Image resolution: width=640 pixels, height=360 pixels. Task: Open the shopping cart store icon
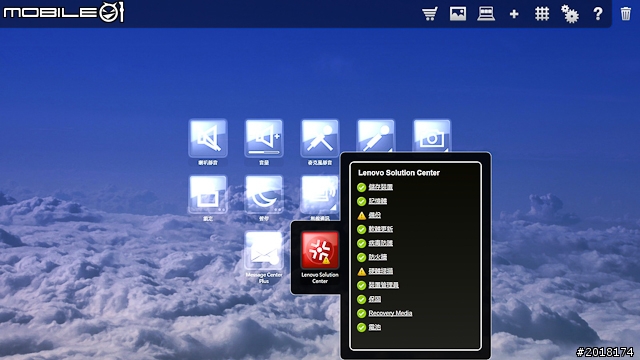coord(430,14)
